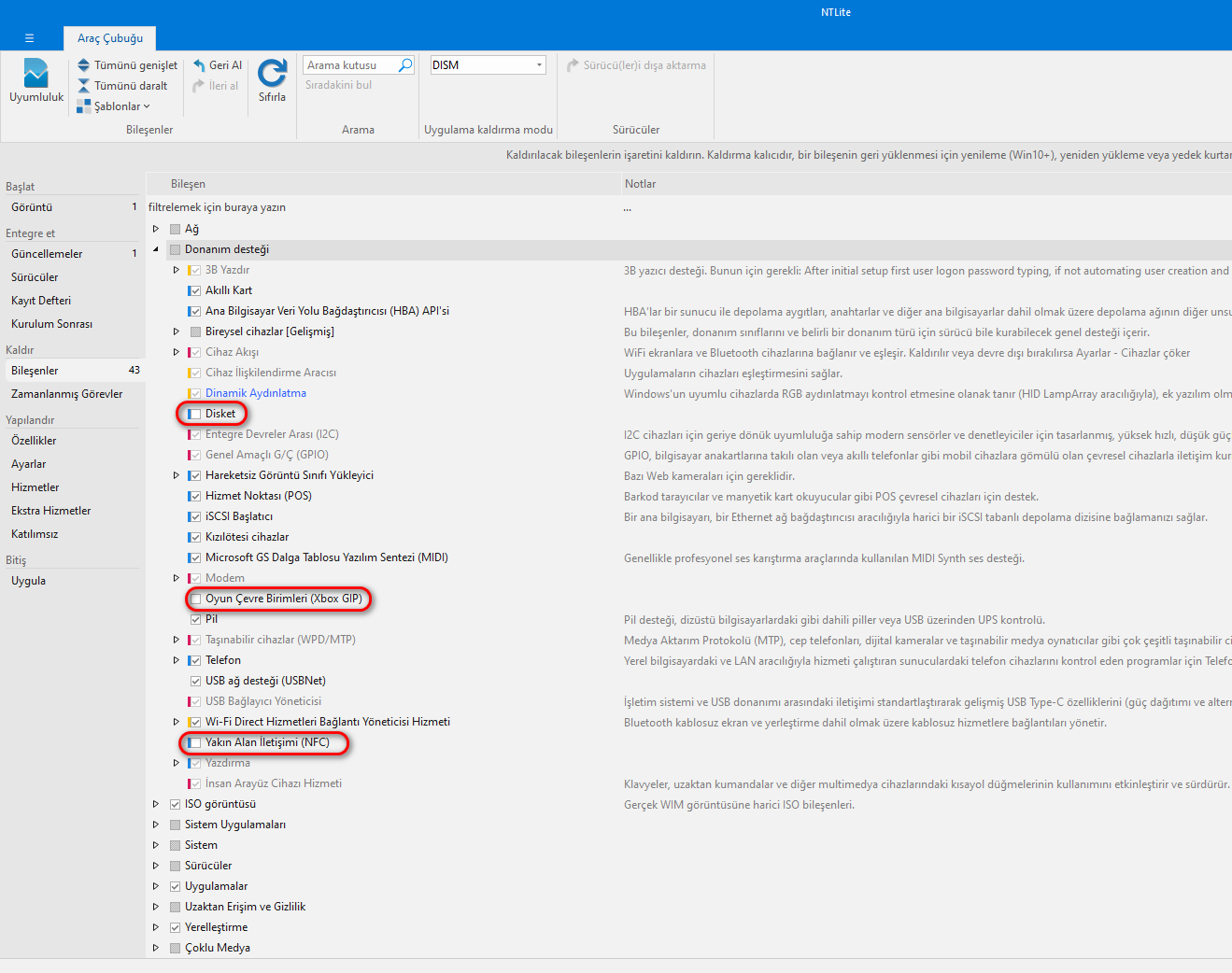Expand the Ağ tree node

tap(156, 229)
